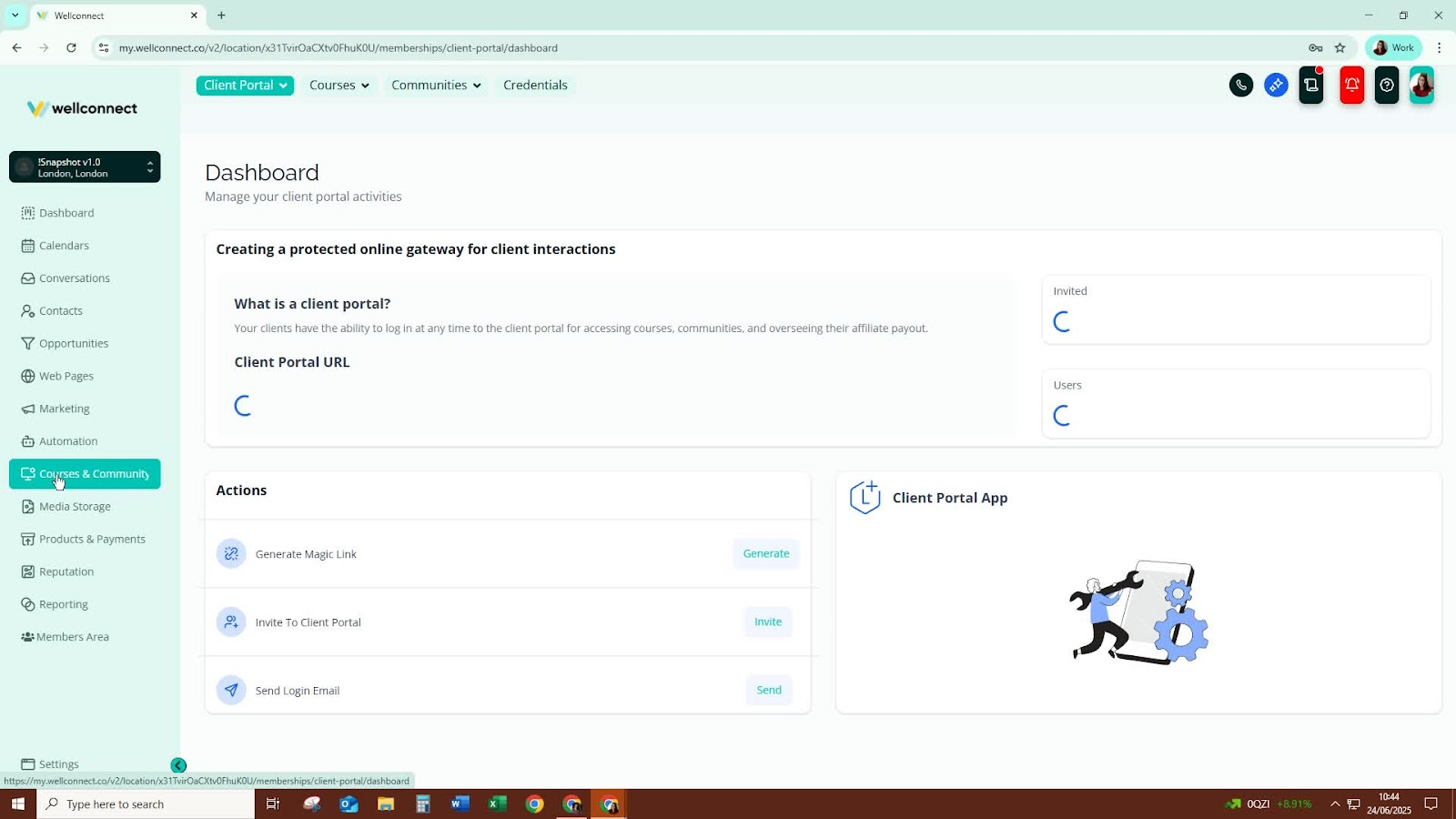Open the saved passwords key icon
The width and height of the screenshot is (1456, 819).
(x=1315, y=48)
